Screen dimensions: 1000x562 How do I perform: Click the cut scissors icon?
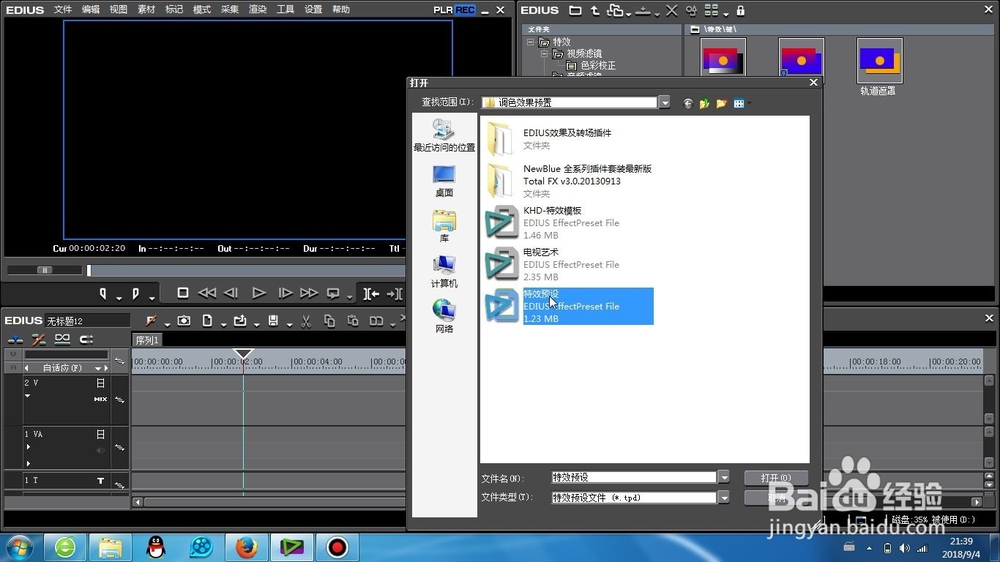pyautogui.click(x=306, y=321)
